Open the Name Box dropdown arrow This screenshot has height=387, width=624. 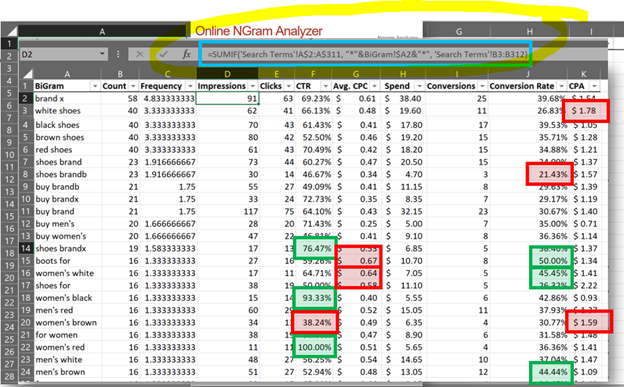[102, 54]
